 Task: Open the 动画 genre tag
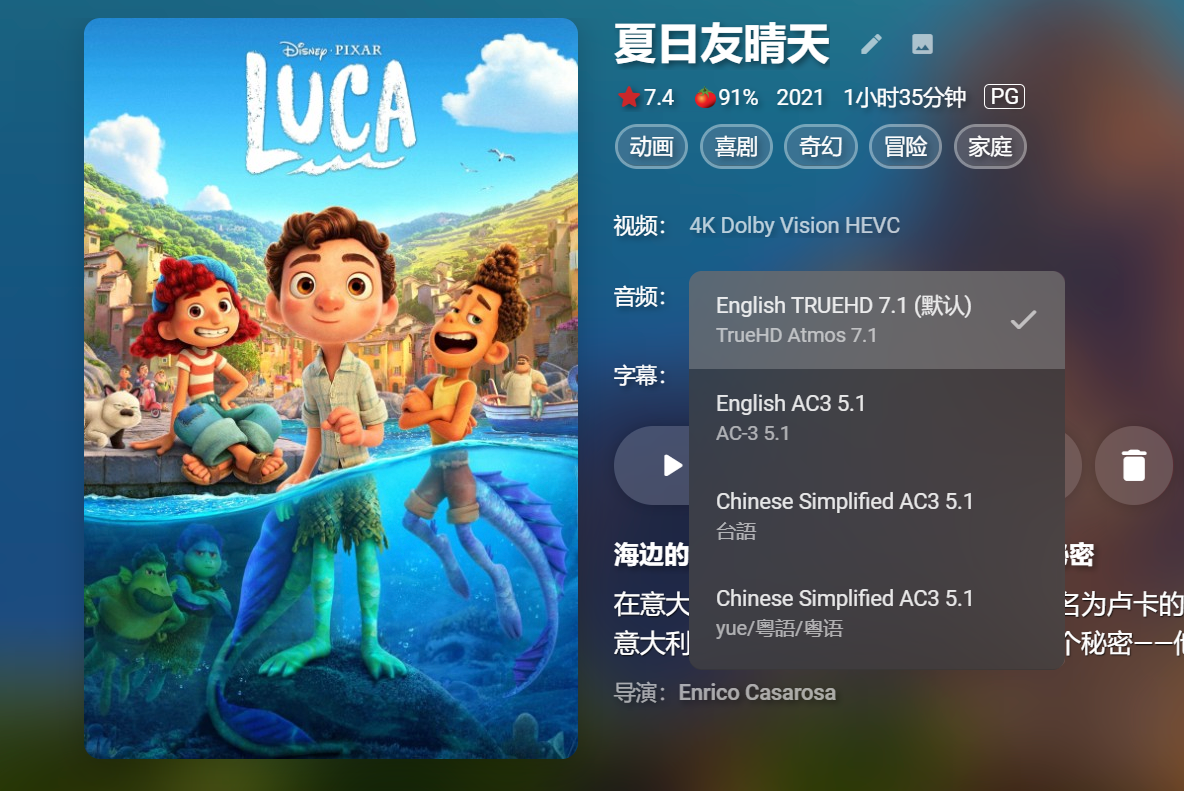(x=652, y=146)
